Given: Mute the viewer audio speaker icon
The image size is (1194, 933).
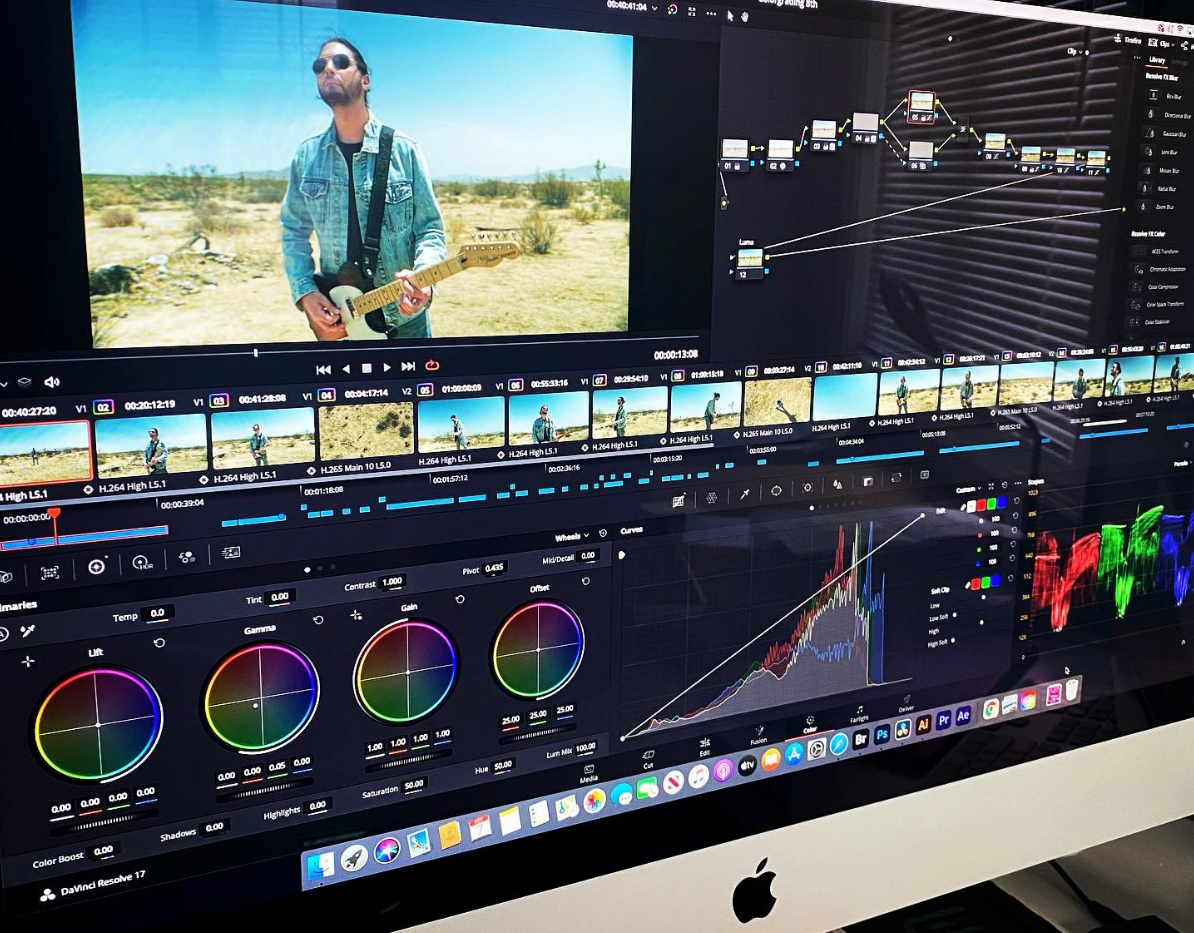Looking at the screenshot, I should (x=52, y=382).
